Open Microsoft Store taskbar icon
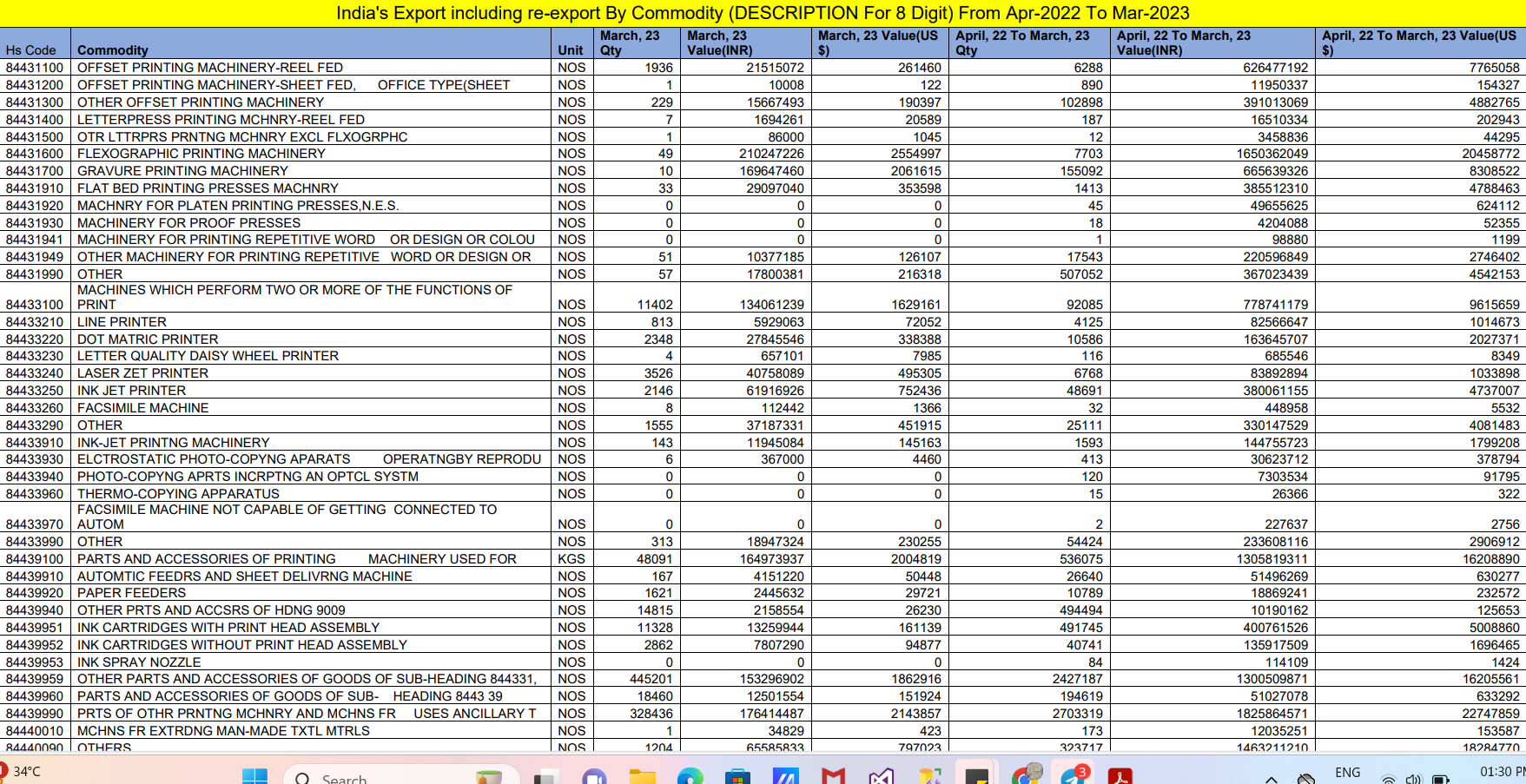Screen dimensions: 1526x784 coord(737,776)
